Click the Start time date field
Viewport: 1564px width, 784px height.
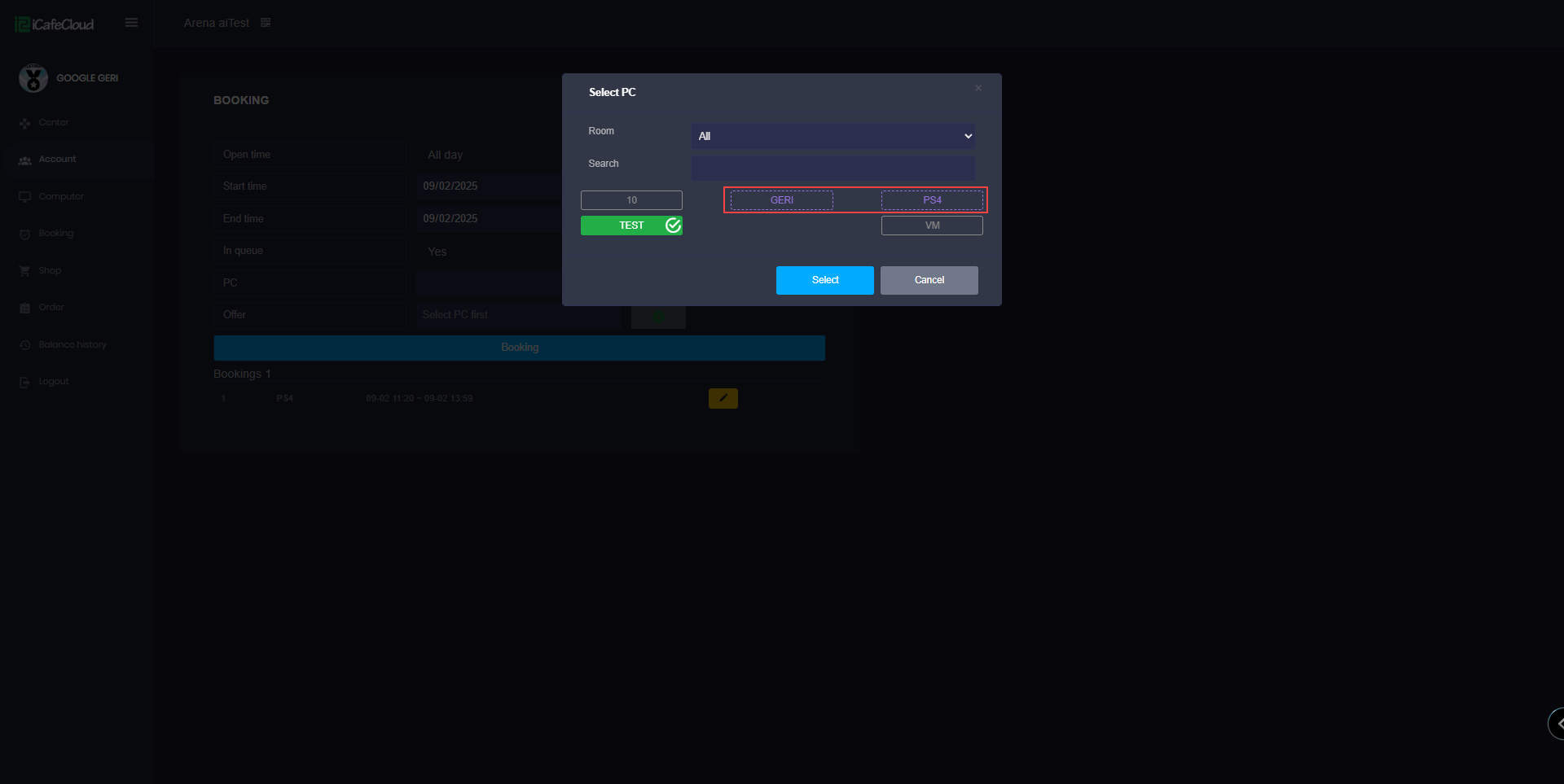click(489, 186)
